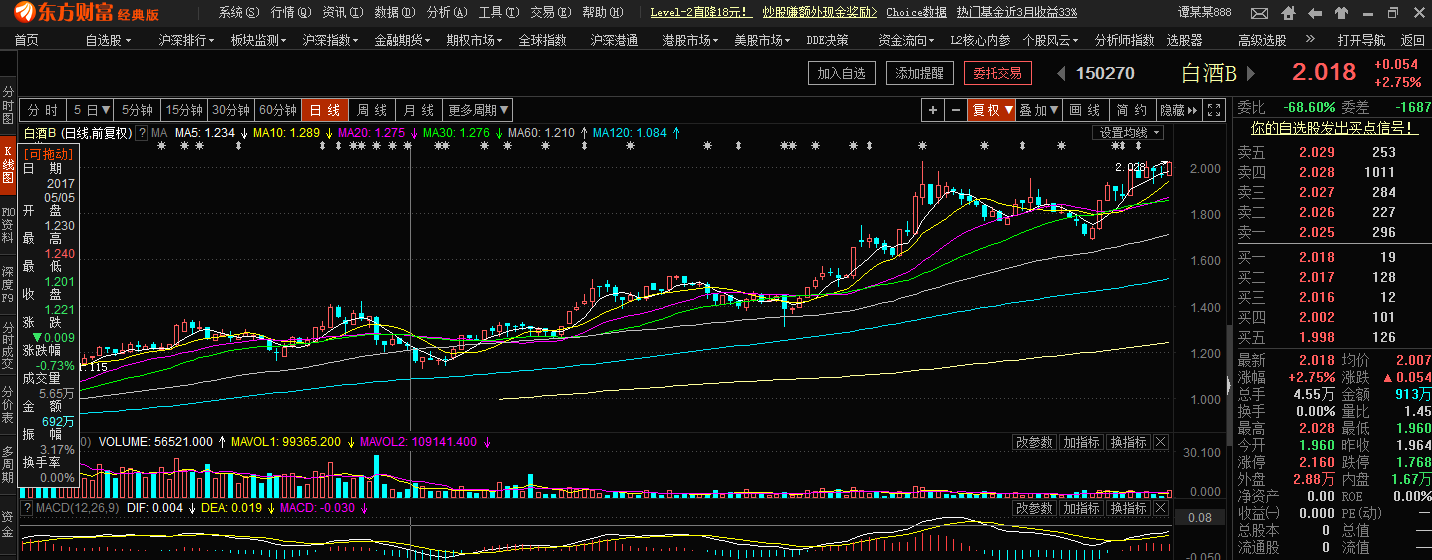Click the 你的自选股发出买点信号 notice link

tap(1334, 128)
